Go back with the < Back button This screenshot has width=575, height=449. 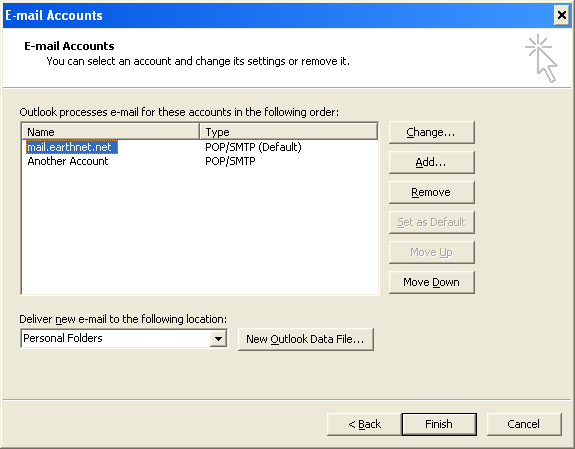[364, 424]
